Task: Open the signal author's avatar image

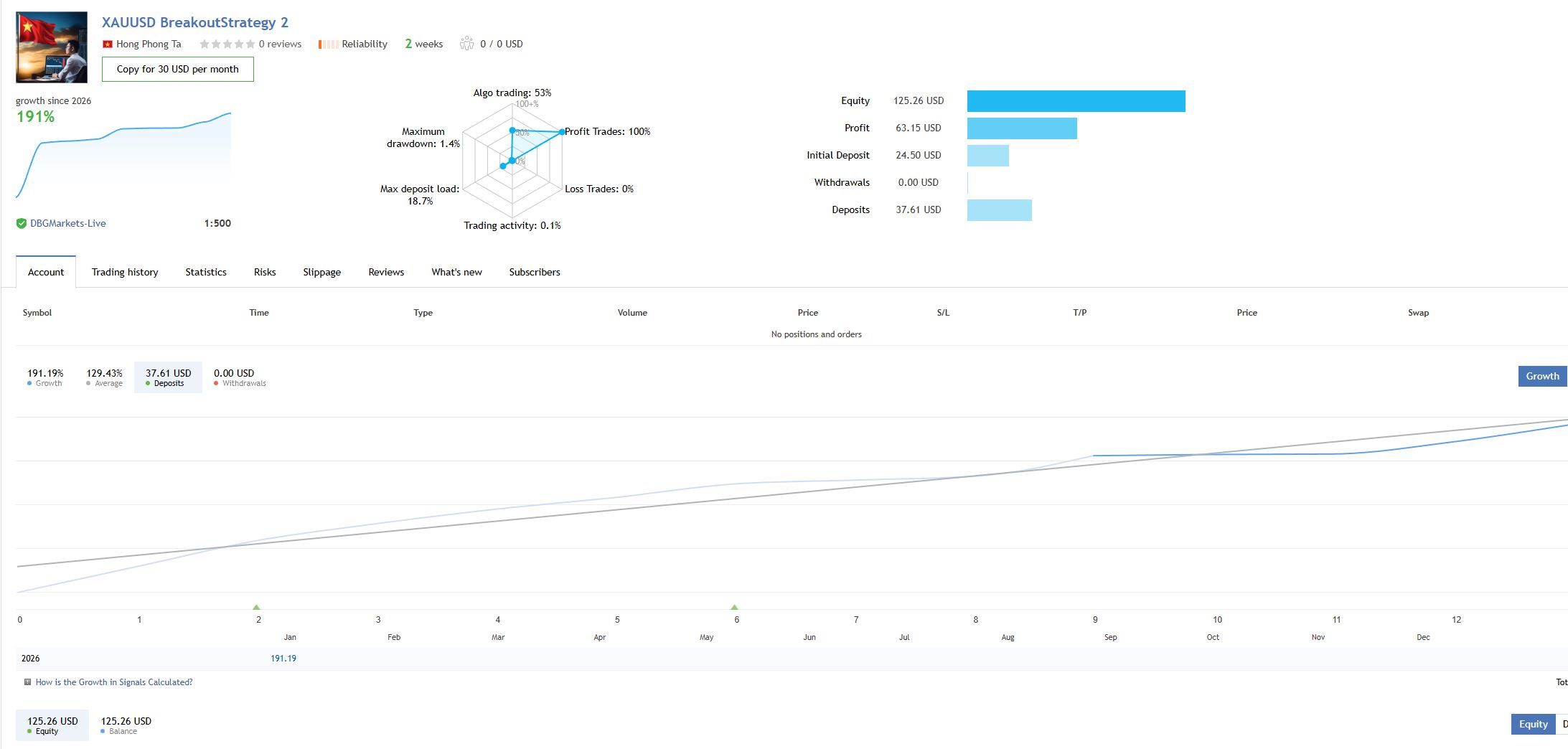Action: pos(52,47)
